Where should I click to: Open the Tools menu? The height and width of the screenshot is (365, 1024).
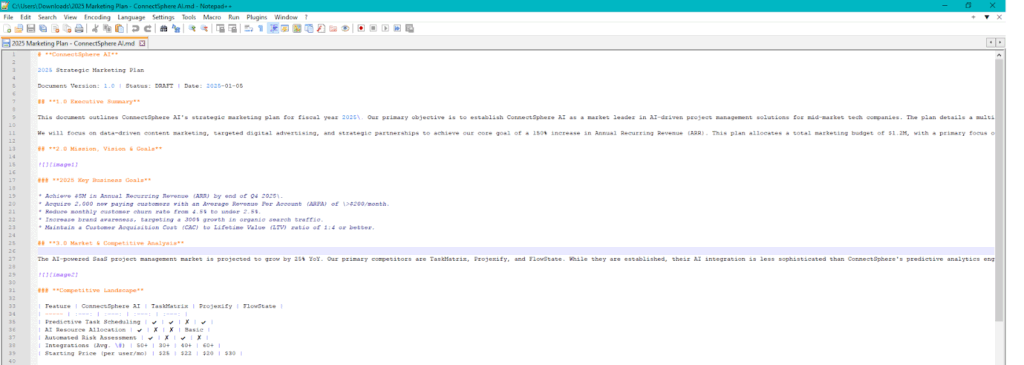[x=189, y=17]
